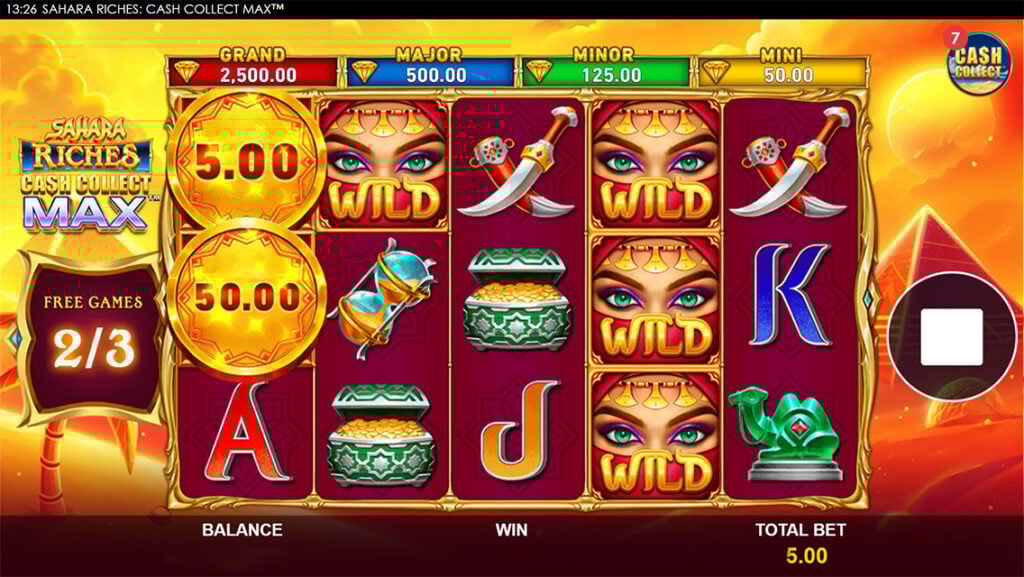Click the Sahara Riches Cash Collect Max logo
This screenshot has width=1024, height=577.
[x=85, y=175]
